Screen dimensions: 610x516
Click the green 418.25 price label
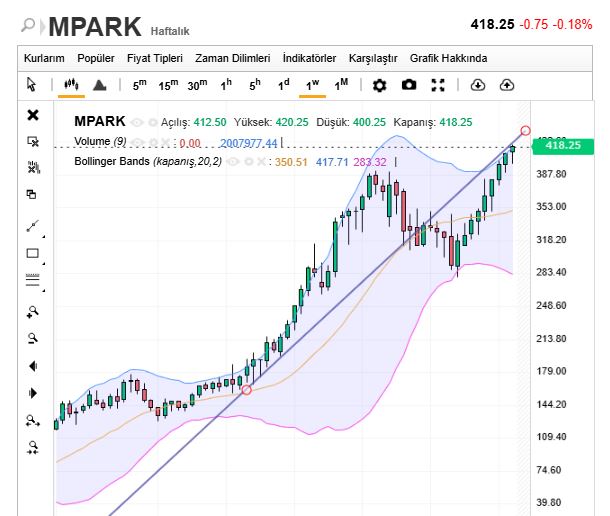[563, 146]
